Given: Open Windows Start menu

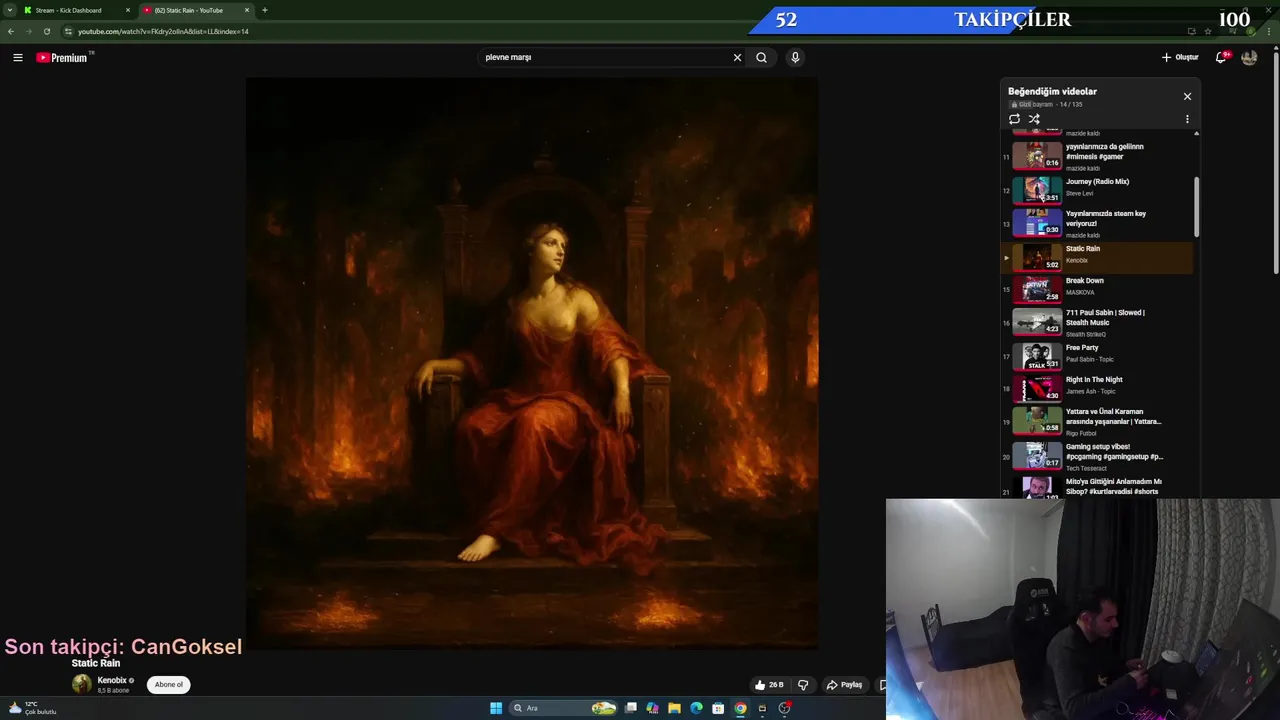Looking at the screenshot, I should (496, 708).
